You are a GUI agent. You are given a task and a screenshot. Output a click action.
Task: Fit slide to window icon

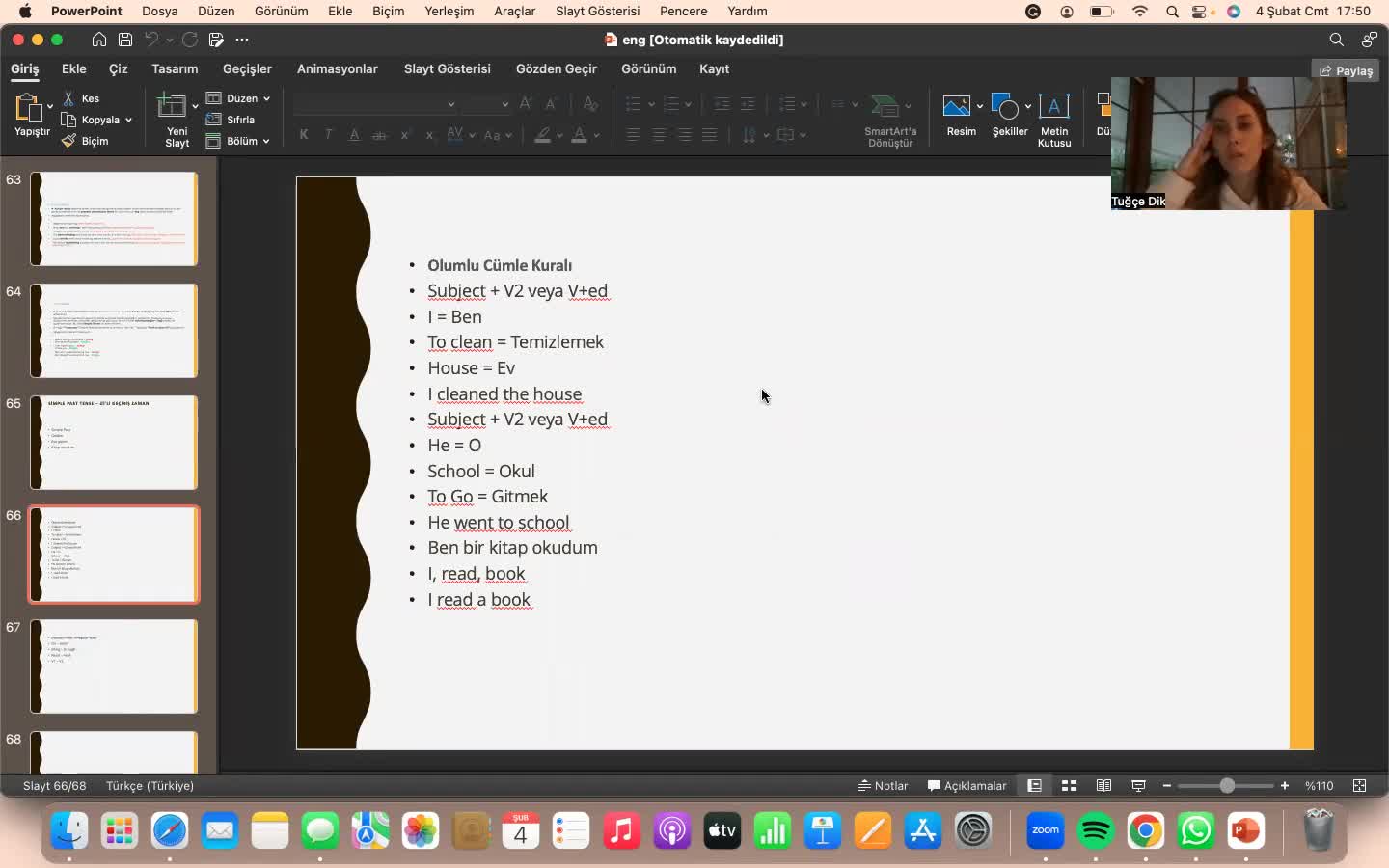point(1360,786)
